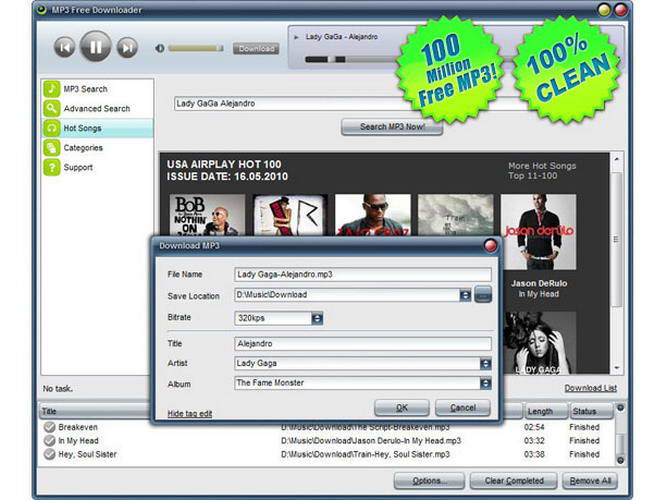Expand the Save Location dropdown arrow
Viewport: 666px width, 500px height.
[x=465, y=295]
